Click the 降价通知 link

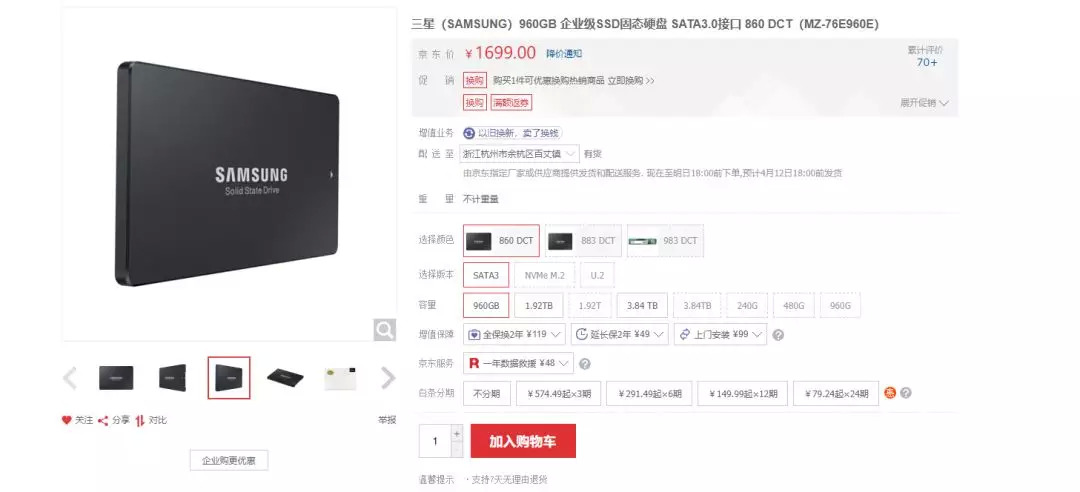[x=564, y=54]
